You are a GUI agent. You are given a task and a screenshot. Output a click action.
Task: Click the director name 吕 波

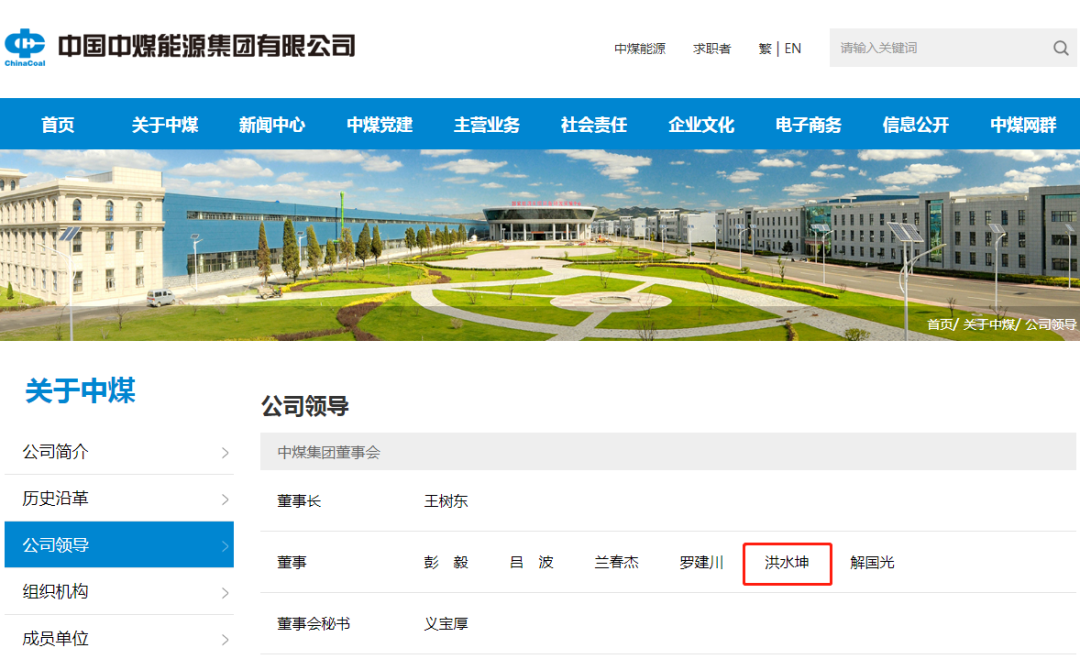click(x=531, y=563)
